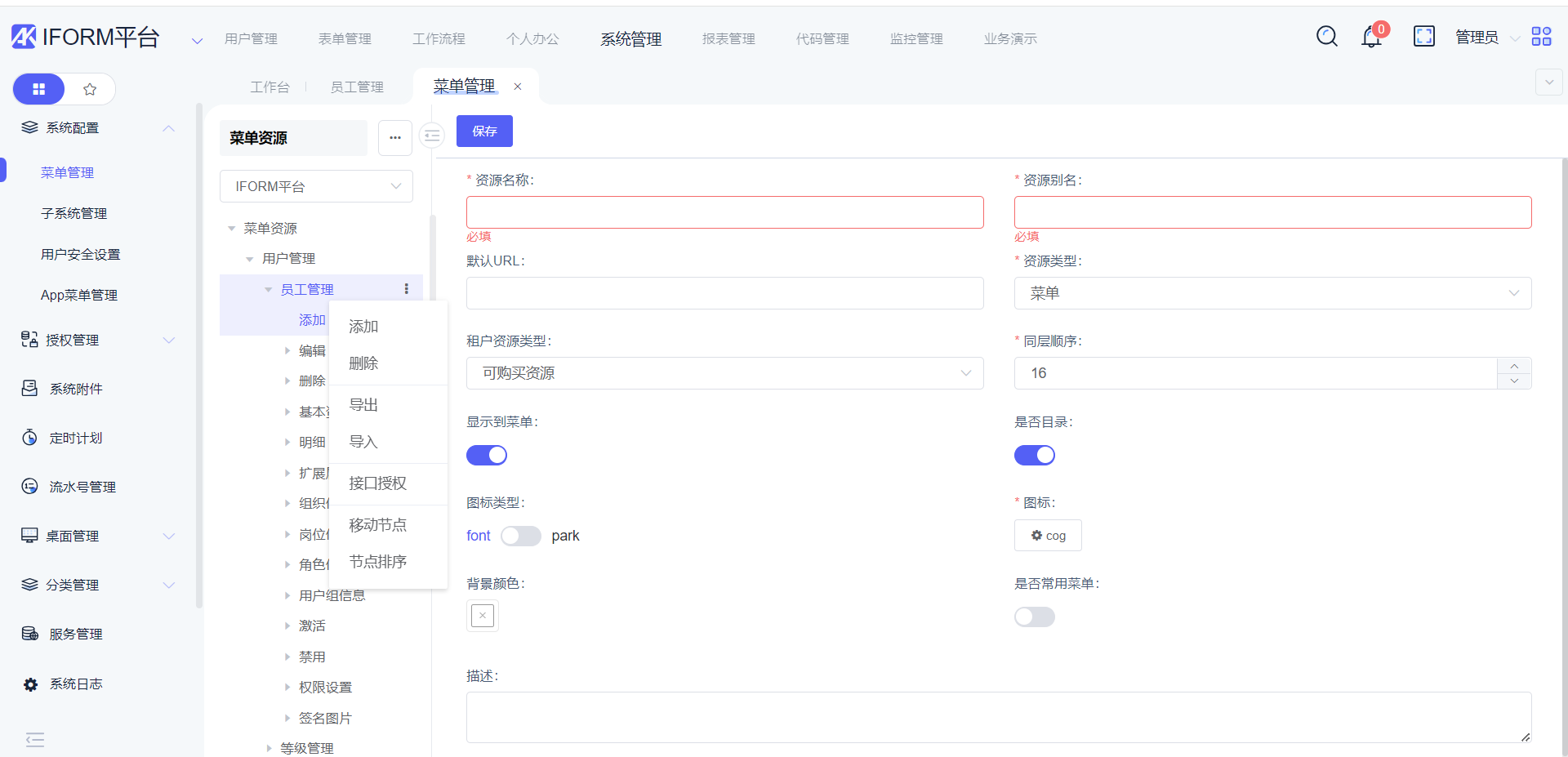1568x757 pixels.
Task: Toggle fullscreen mode icon
Action: 1423,37
